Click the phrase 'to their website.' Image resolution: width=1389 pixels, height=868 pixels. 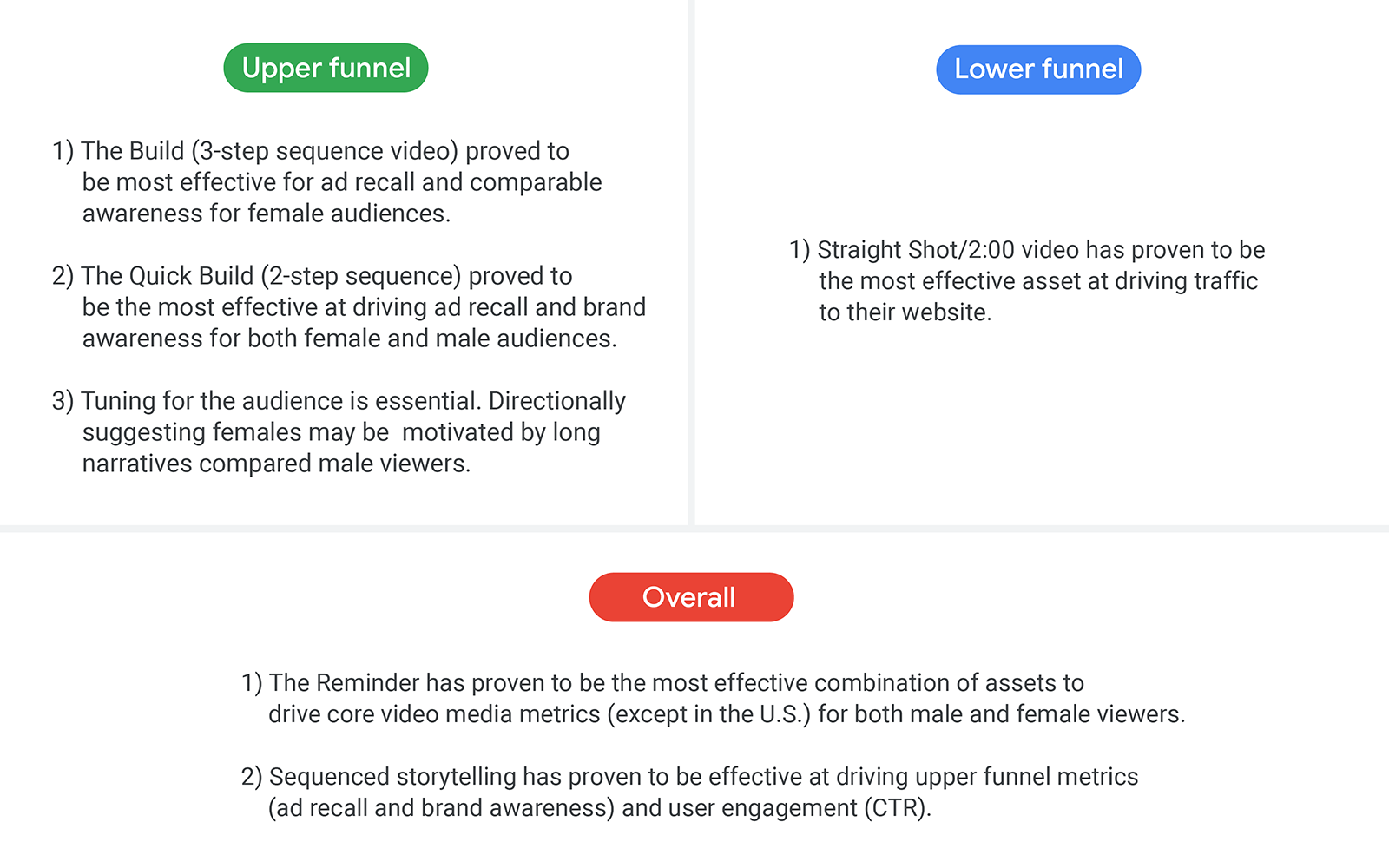point(905,312)
